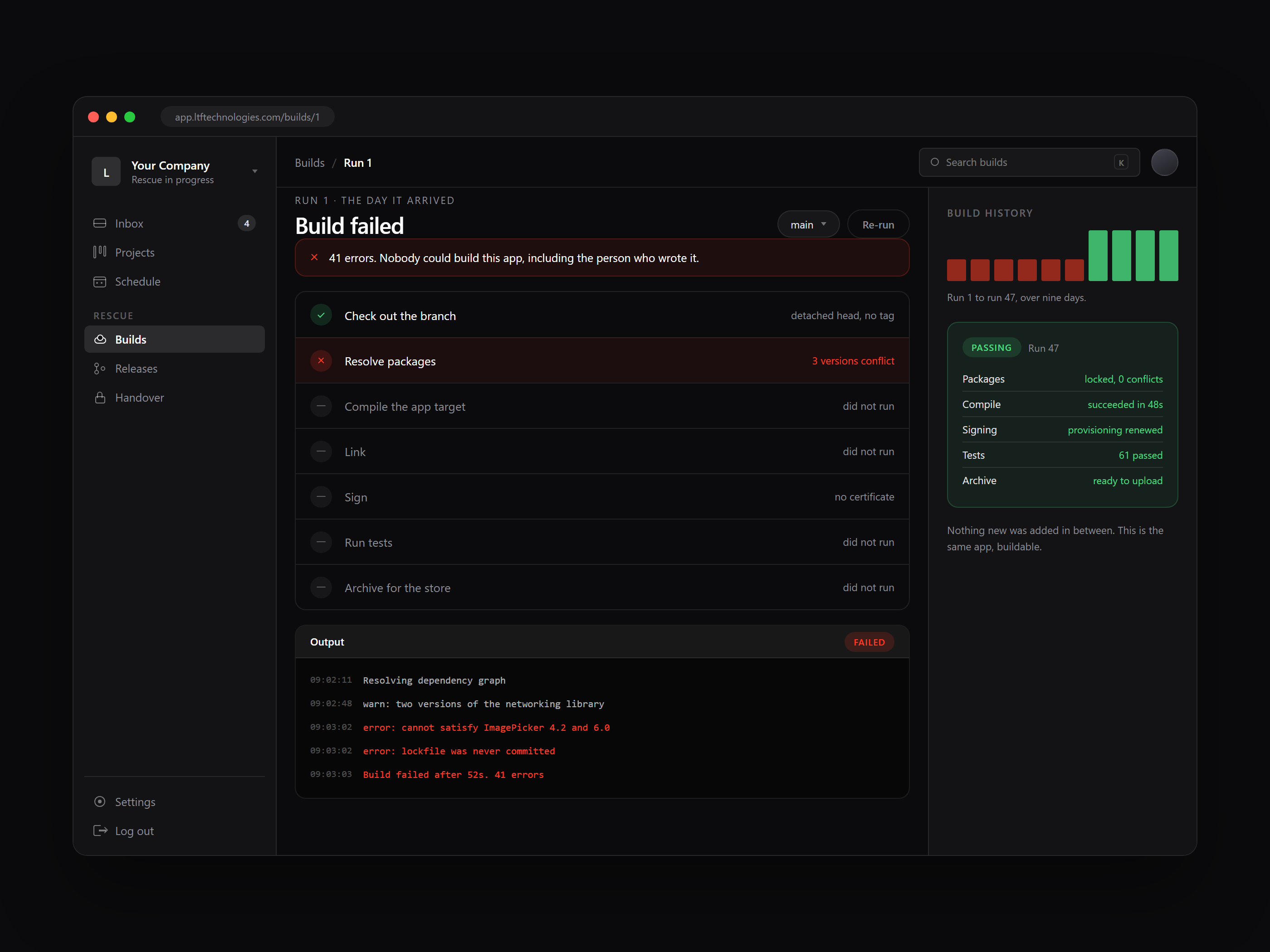Screen dimensions: 1270x952
Task: Click the dash icon on Archive for the store
Action: 321,587
